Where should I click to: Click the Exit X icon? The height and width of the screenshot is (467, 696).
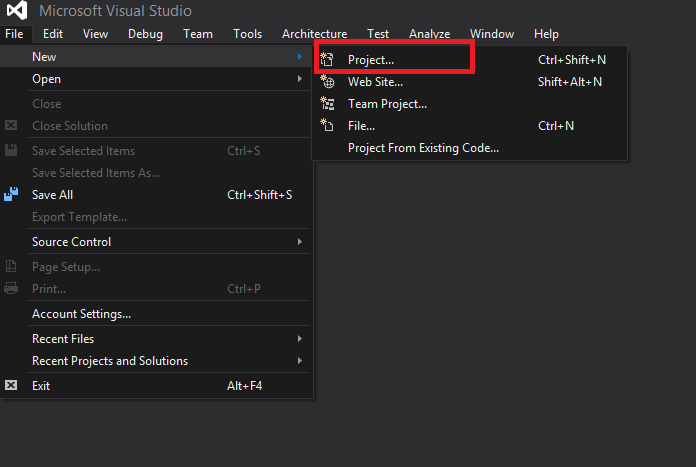11,385
